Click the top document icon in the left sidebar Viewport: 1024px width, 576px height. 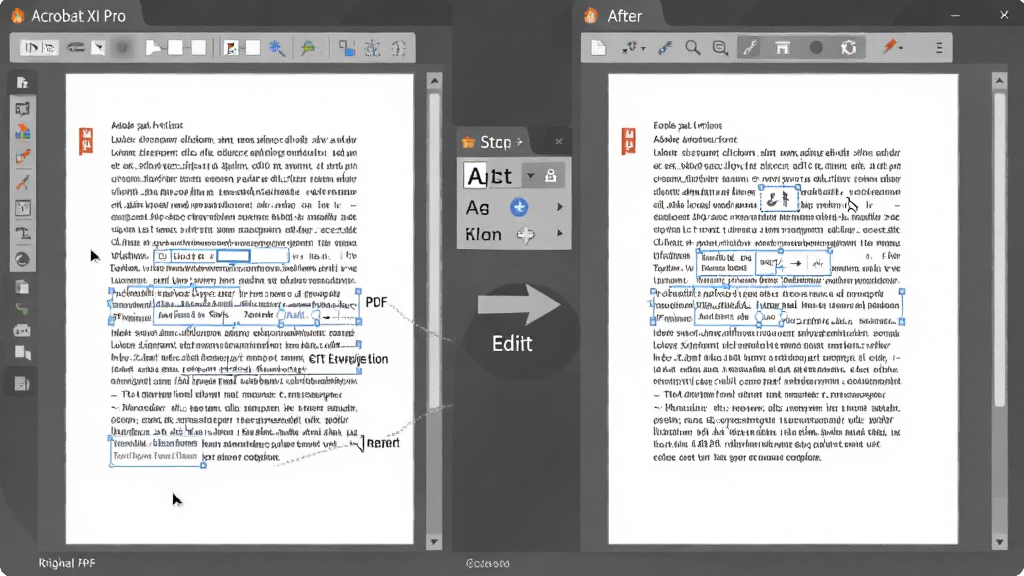[22, 82]
